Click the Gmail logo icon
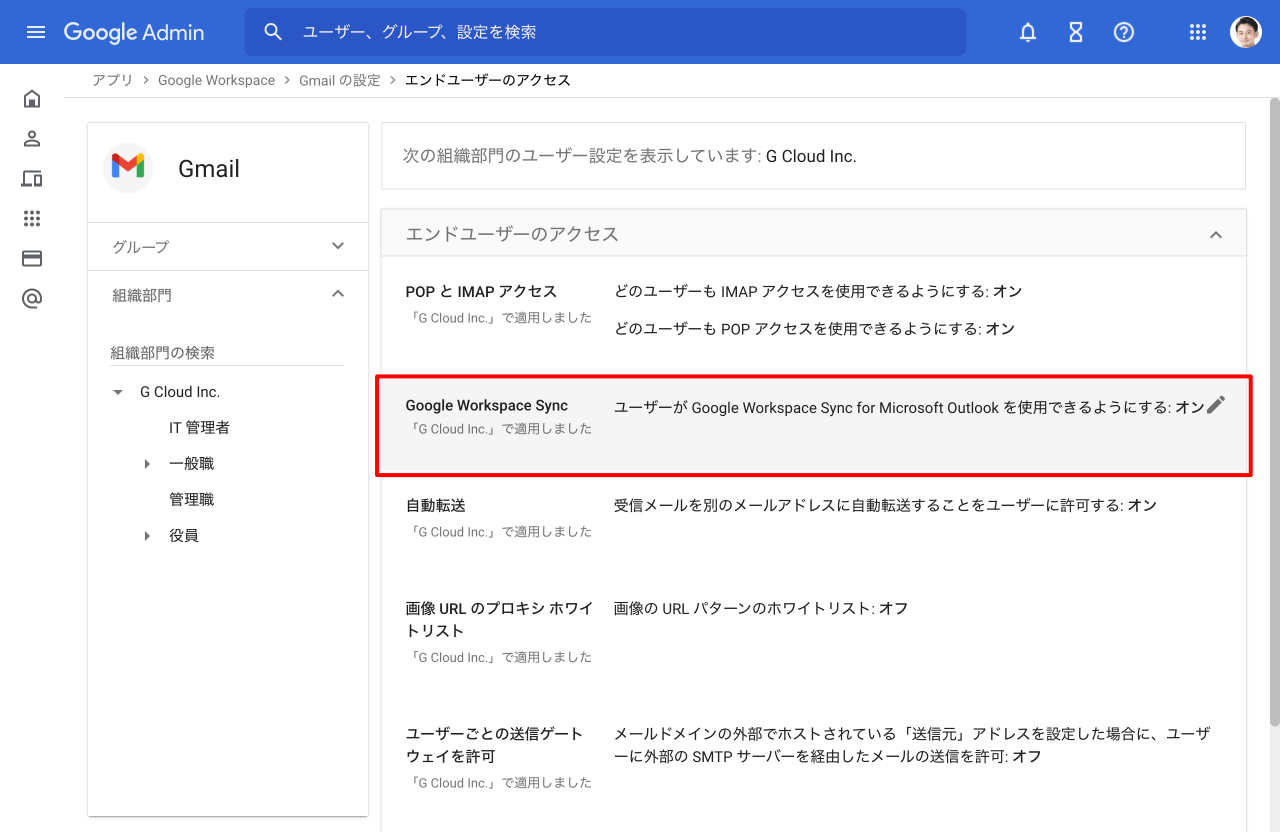This screenshot has width=1280, height=832. coord(128,168)
